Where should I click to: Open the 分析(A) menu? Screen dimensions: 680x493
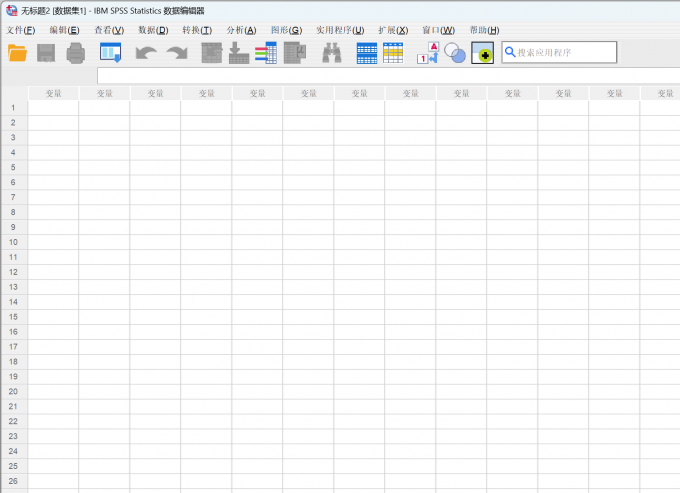tap(241, 30)
